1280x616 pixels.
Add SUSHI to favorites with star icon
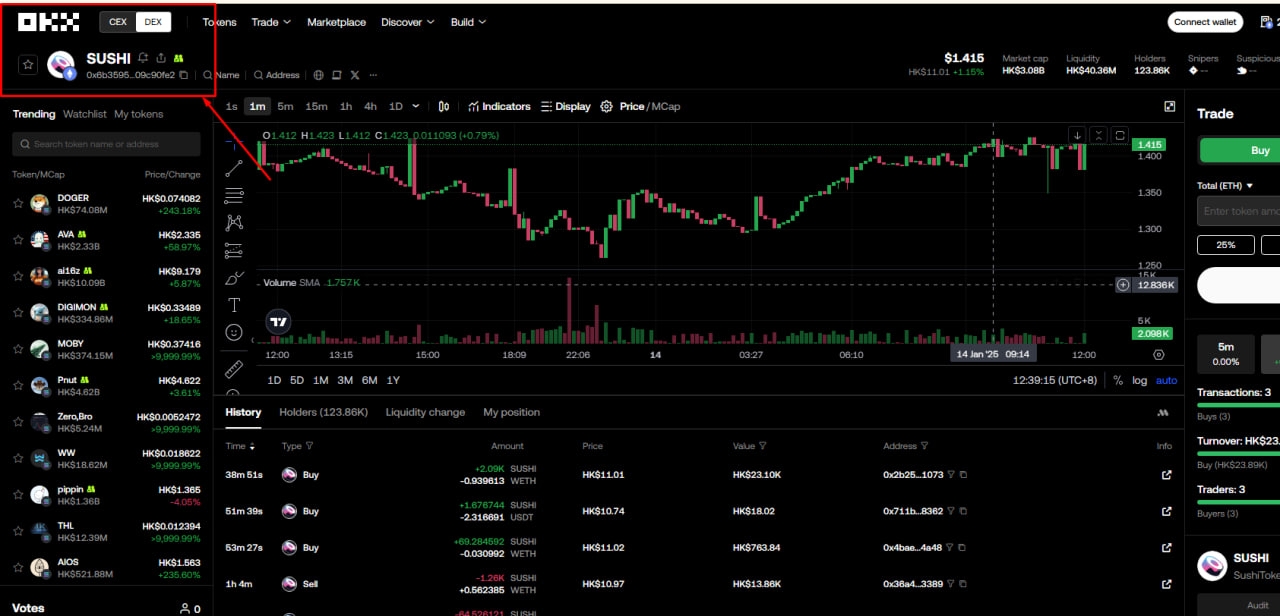[28, 64]
